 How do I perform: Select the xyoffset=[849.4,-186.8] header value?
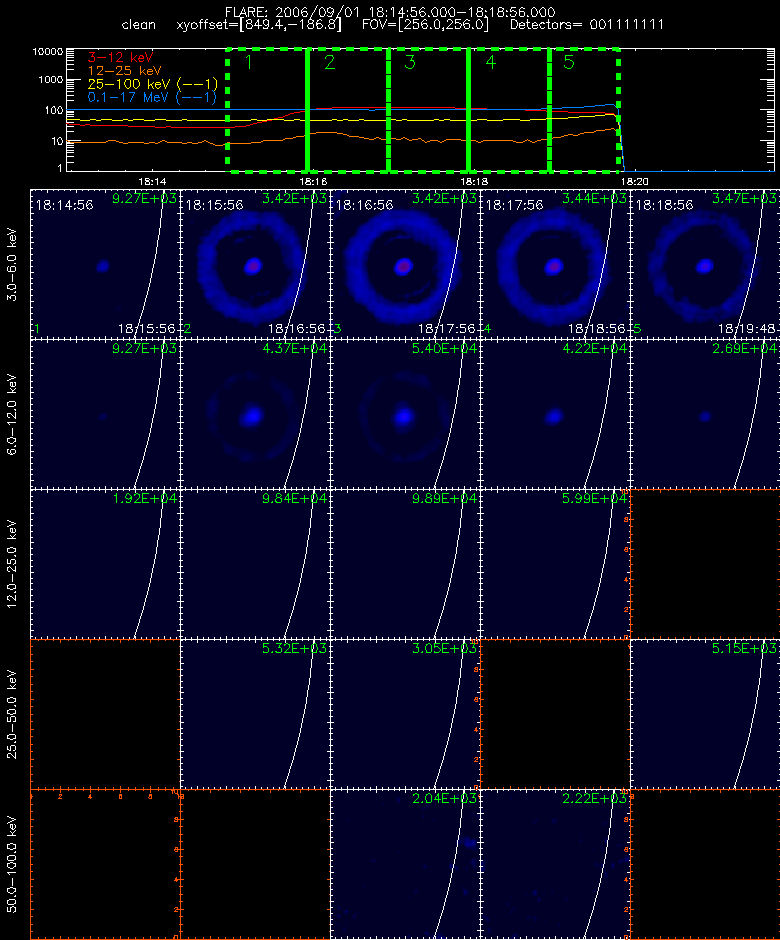coord(259,25)
